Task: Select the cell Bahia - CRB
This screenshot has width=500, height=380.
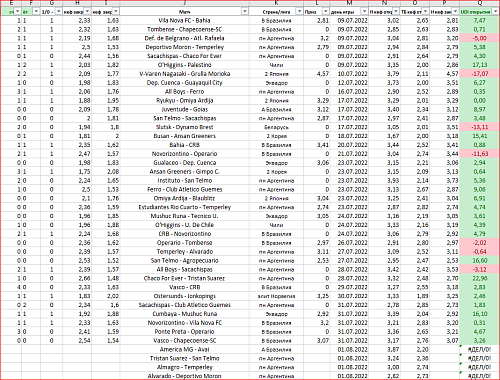Action: [184, 145]
